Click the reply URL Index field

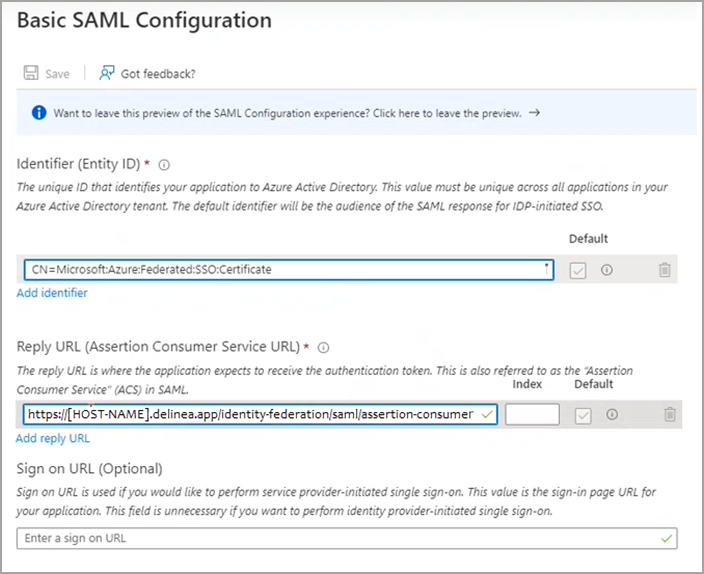point(531,415)
